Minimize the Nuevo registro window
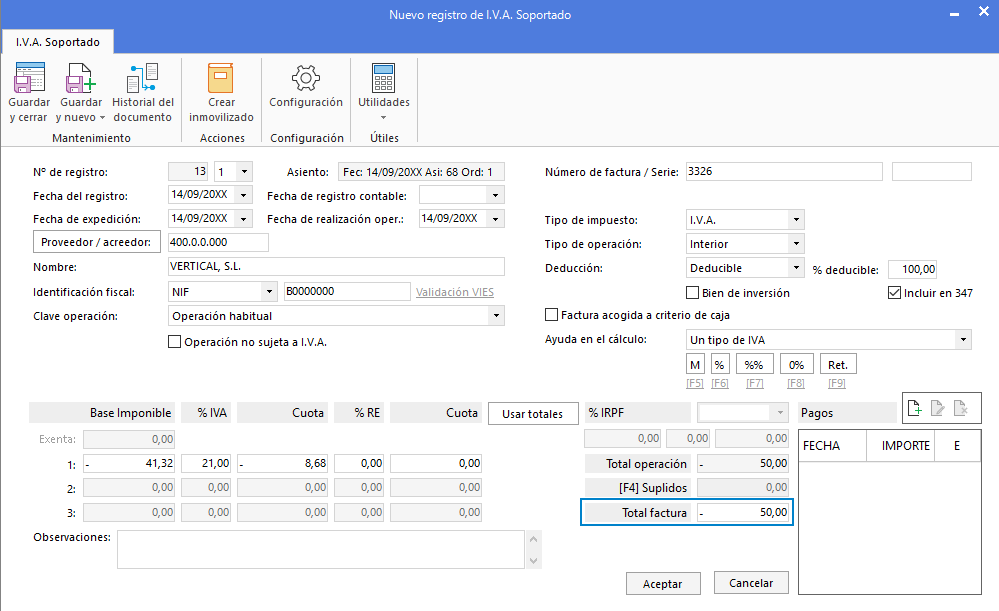 click(x=954, y=14)
